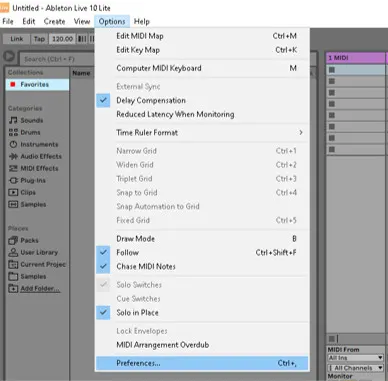The width and height of the screenshot is (388, 381).
Task: Click third clip slot stop button
Action: coord(332,93)
